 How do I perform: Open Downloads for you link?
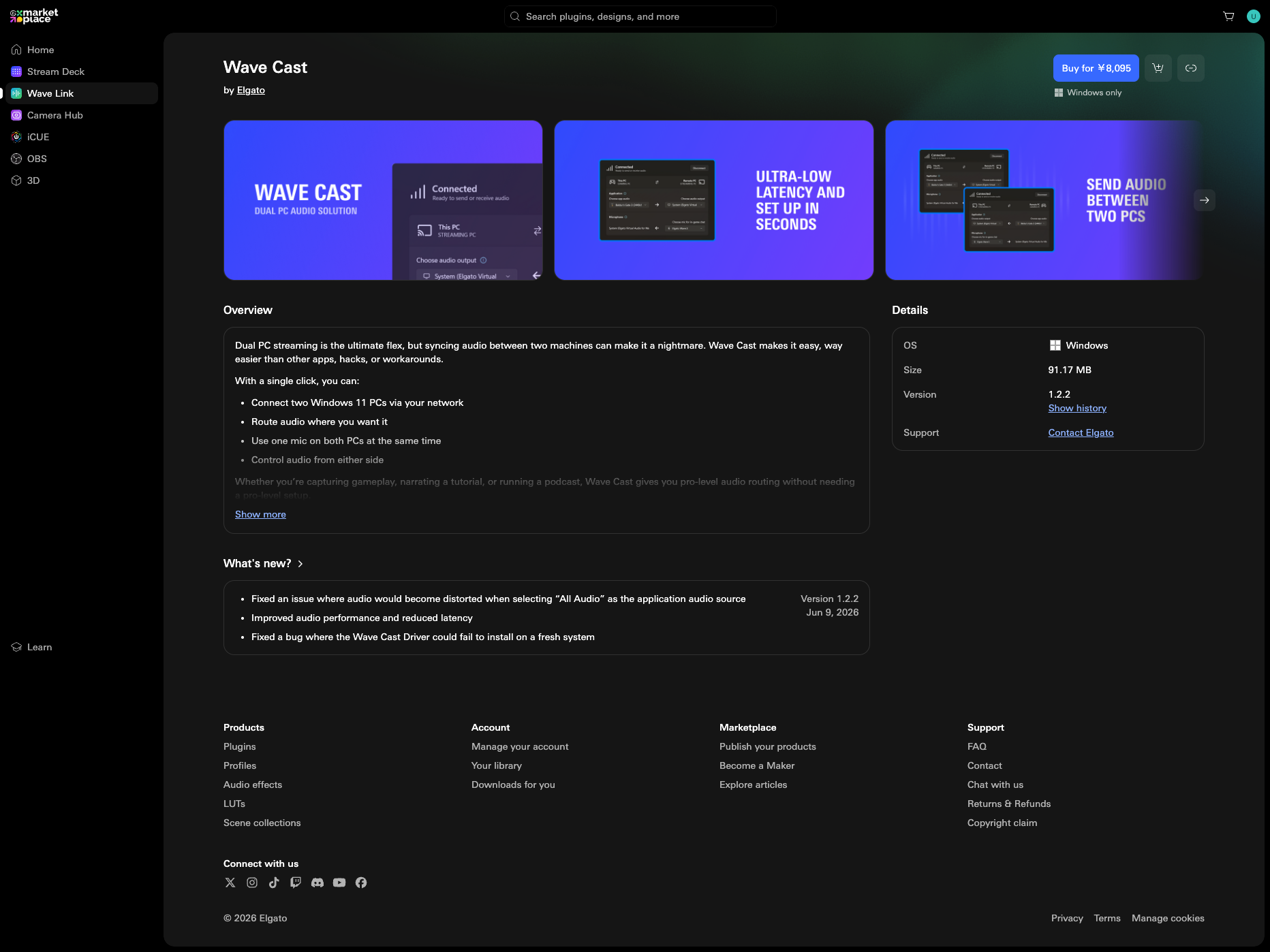(513, 784)
